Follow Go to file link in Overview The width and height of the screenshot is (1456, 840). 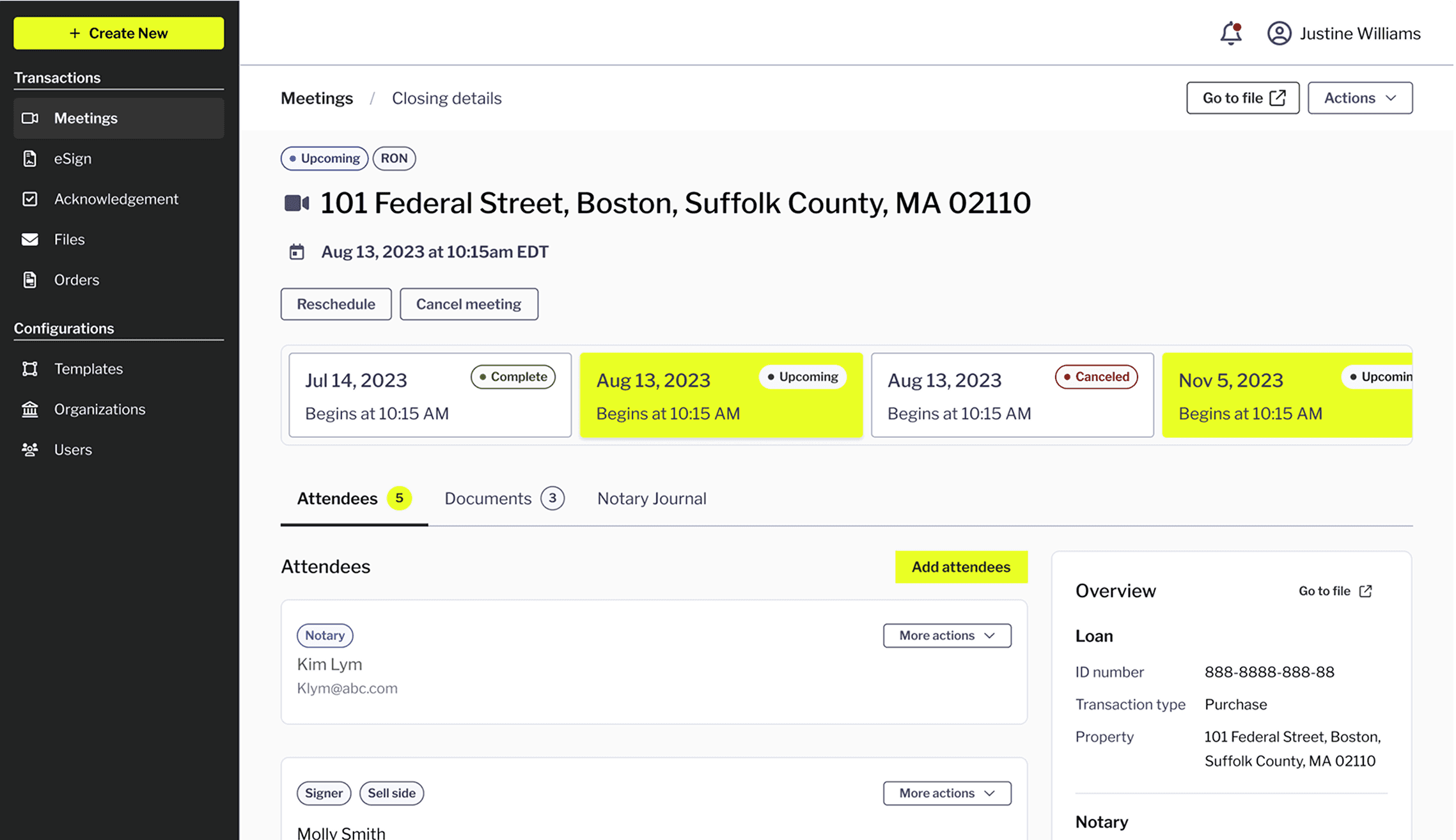tap(1335, 591)
